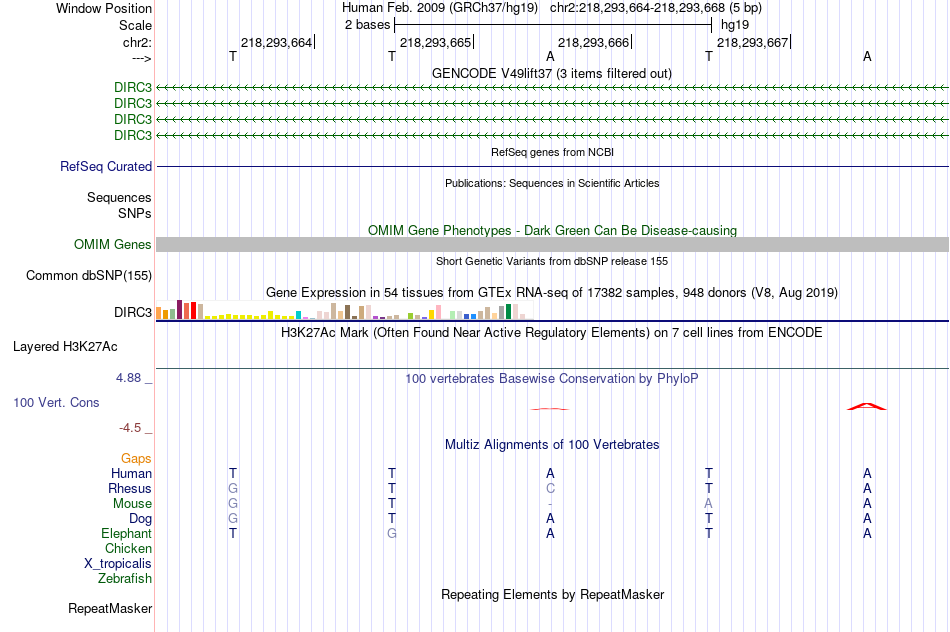The height and width of the screenshot is (632, 950).
Task: Click the 218,293,664 position tick label
Action: [276, 42]
